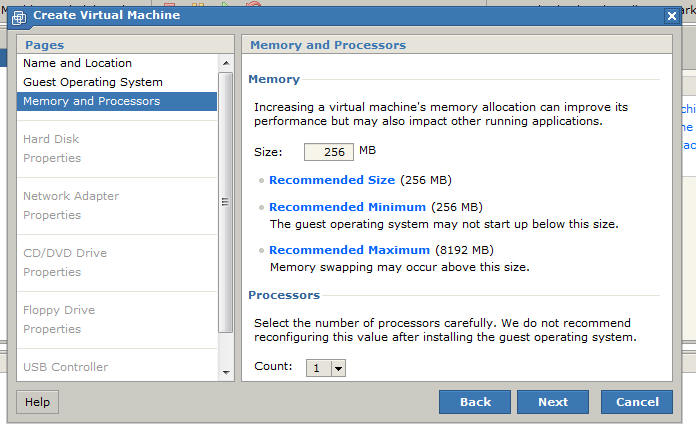
Task: Click the Pages list scroll-down arrow
Action: click(x=225, y=373)
